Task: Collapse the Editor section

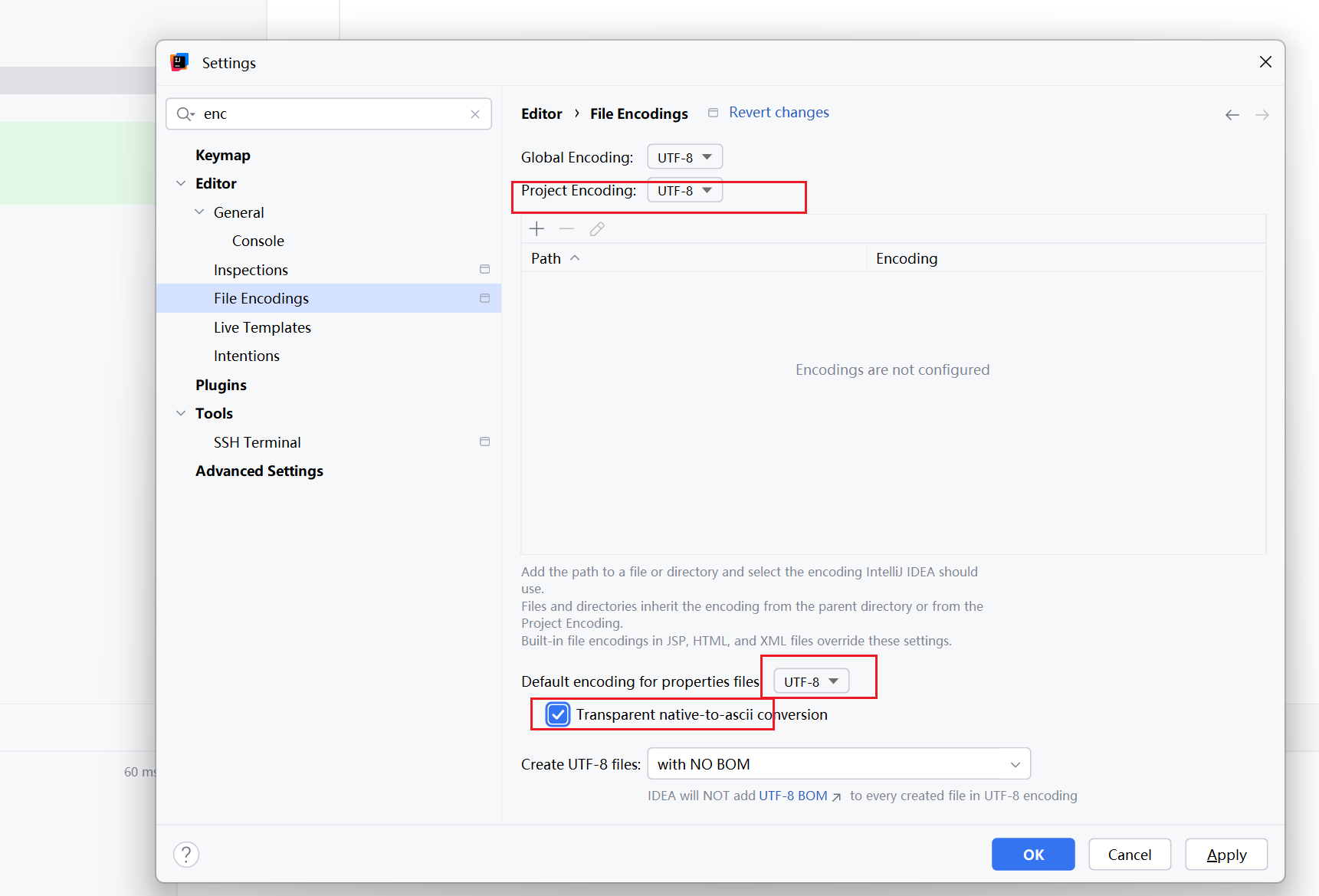Action: click(181, 183)
